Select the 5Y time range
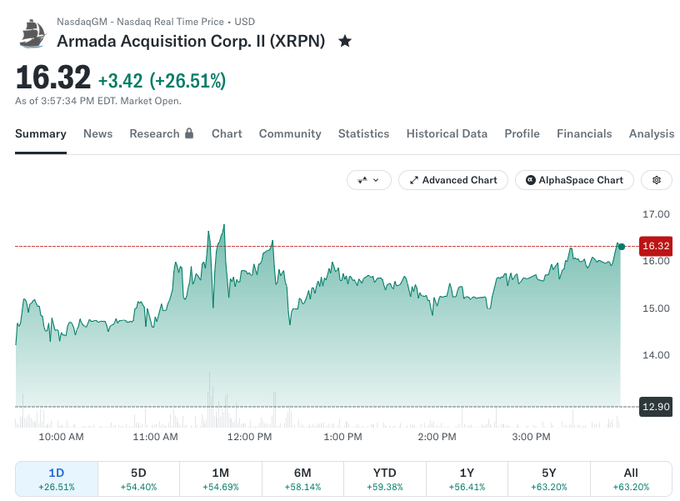The height and width of the screenshot is (501, 680). click(549, 479)
